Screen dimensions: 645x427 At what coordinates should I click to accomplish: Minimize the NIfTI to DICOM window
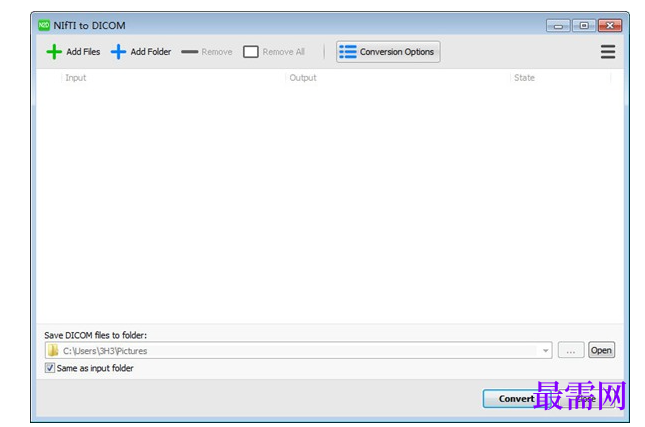pos(558,26)
